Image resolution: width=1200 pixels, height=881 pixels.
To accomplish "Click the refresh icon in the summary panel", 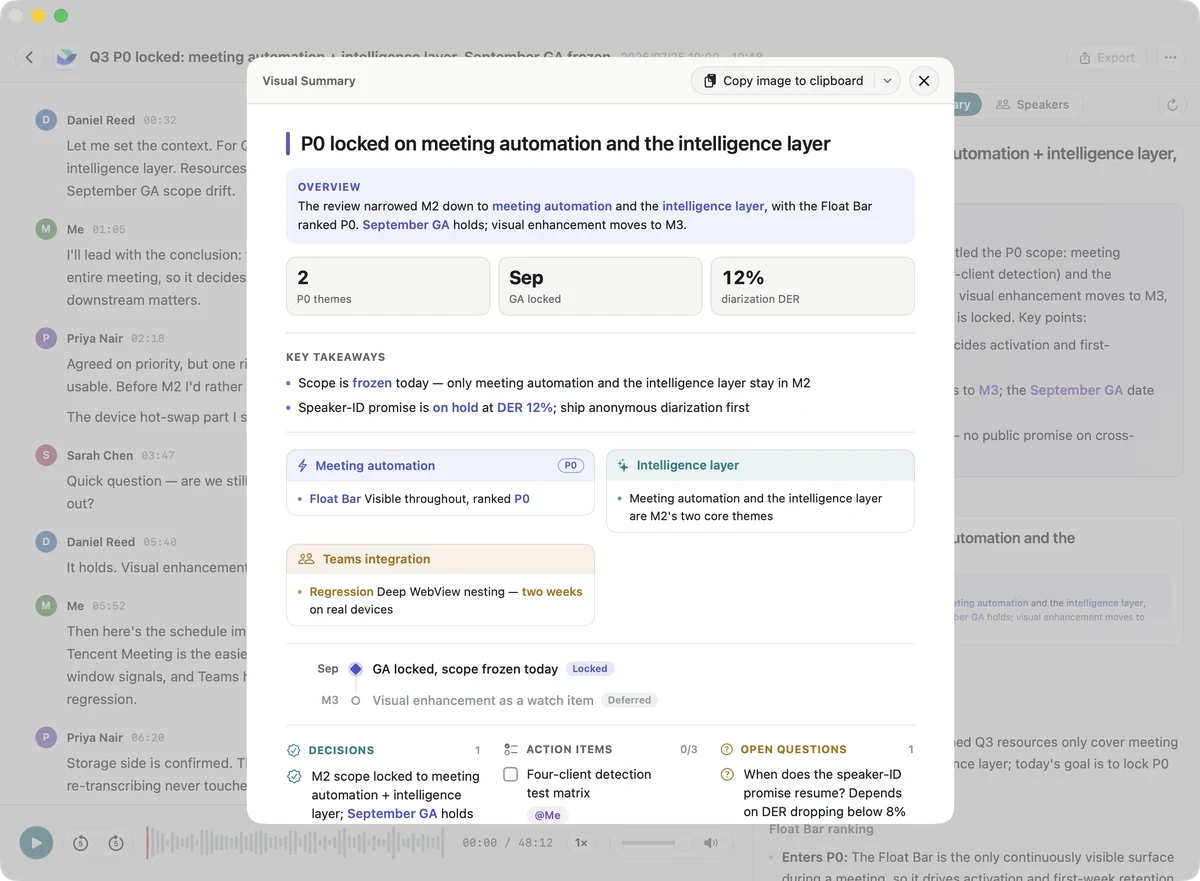I will click(1172, 104).
